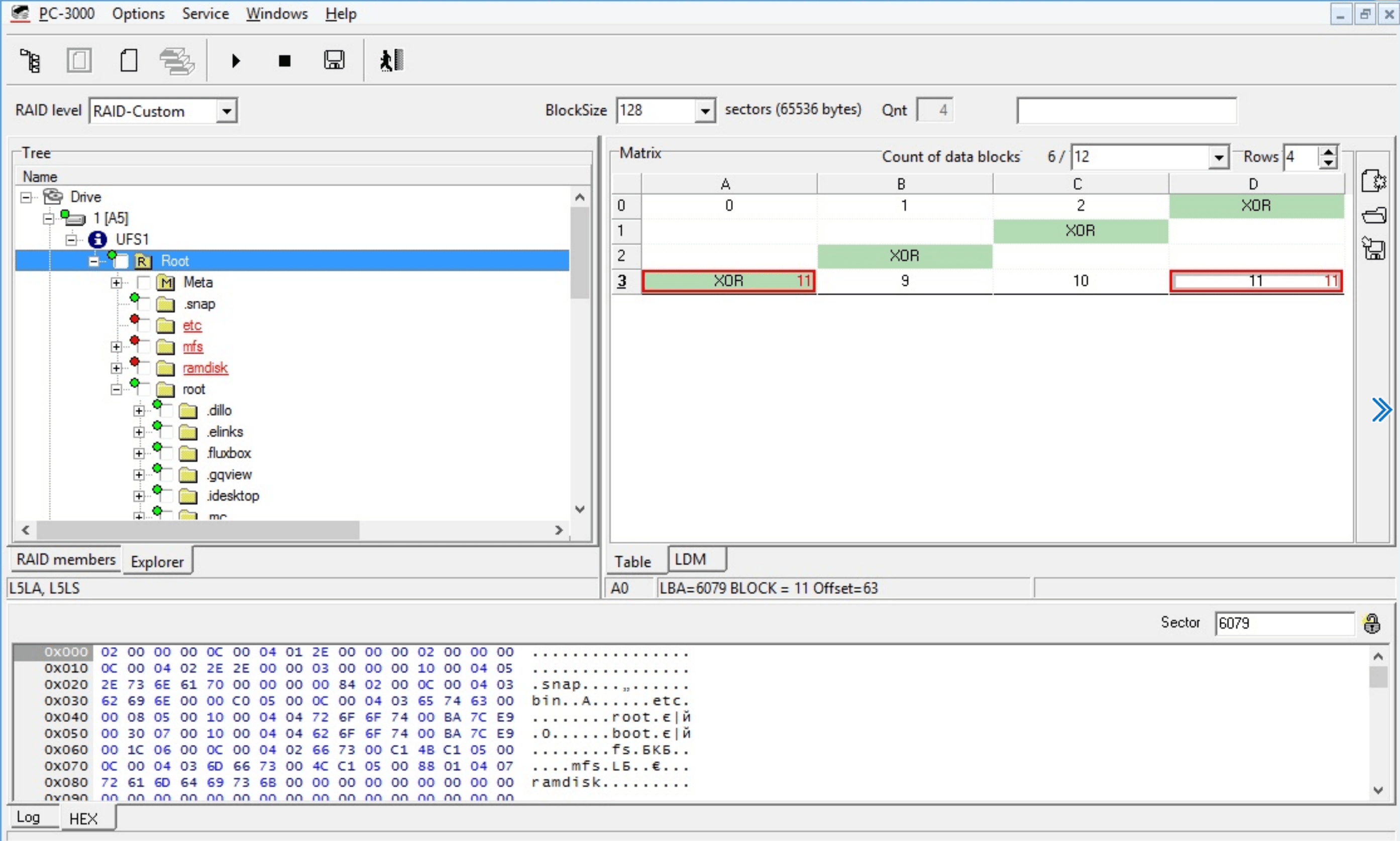Switch to the LDM tab
This screenshot has width=1400, height=841.
tap(697, 559)
